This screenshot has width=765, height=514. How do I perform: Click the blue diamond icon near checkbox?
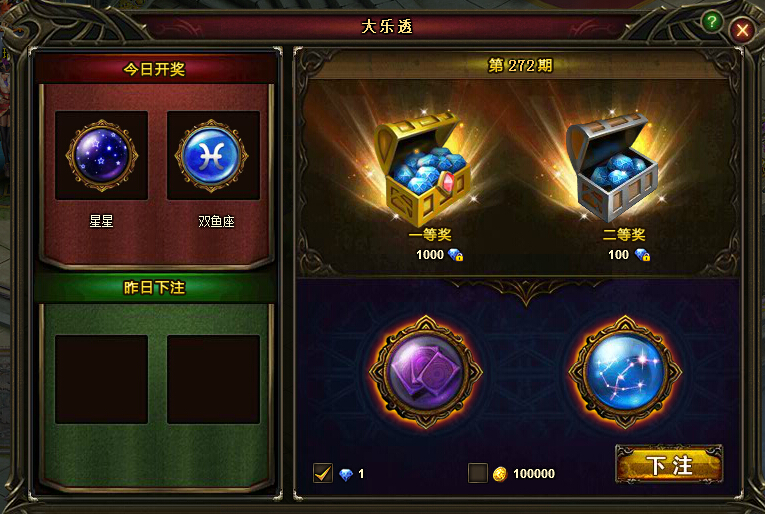346,474
